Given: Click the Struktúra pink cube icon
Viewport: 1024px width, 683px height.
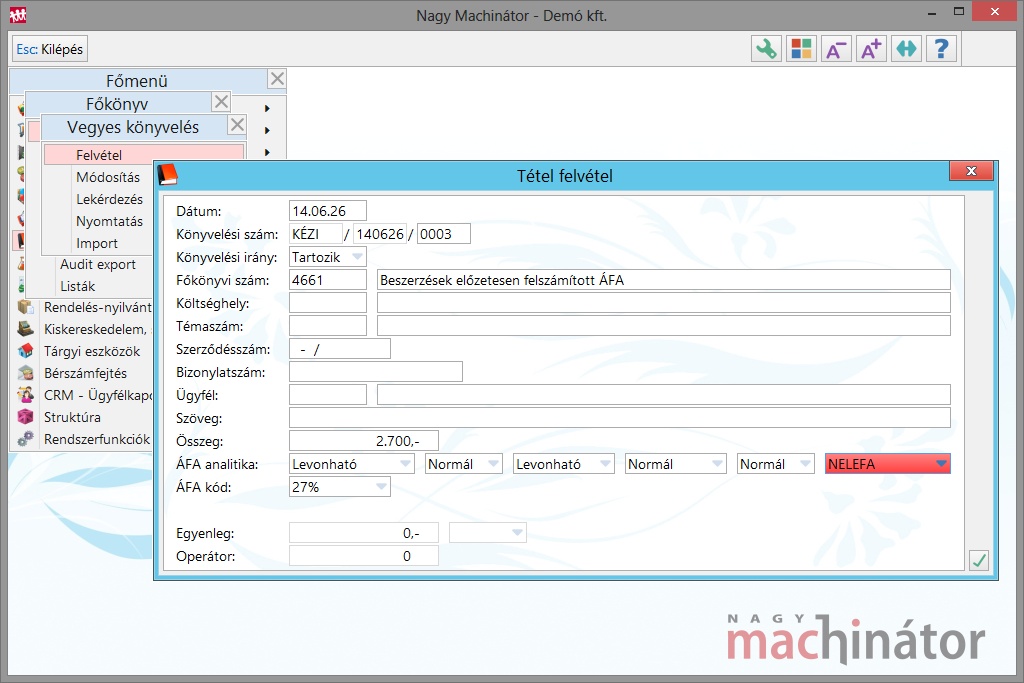Looking at the screenshot, I should tap(25, 417).
